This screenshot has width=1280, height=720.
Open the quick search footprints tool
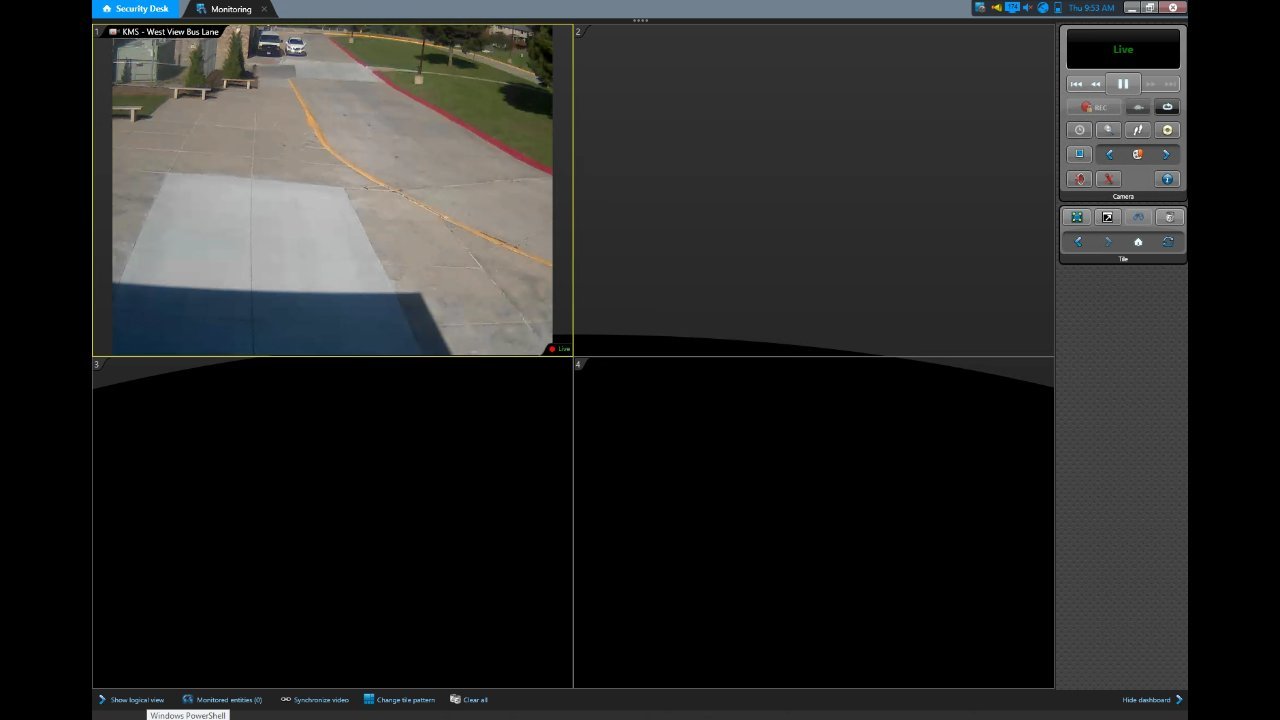(x=1137, y=130)
